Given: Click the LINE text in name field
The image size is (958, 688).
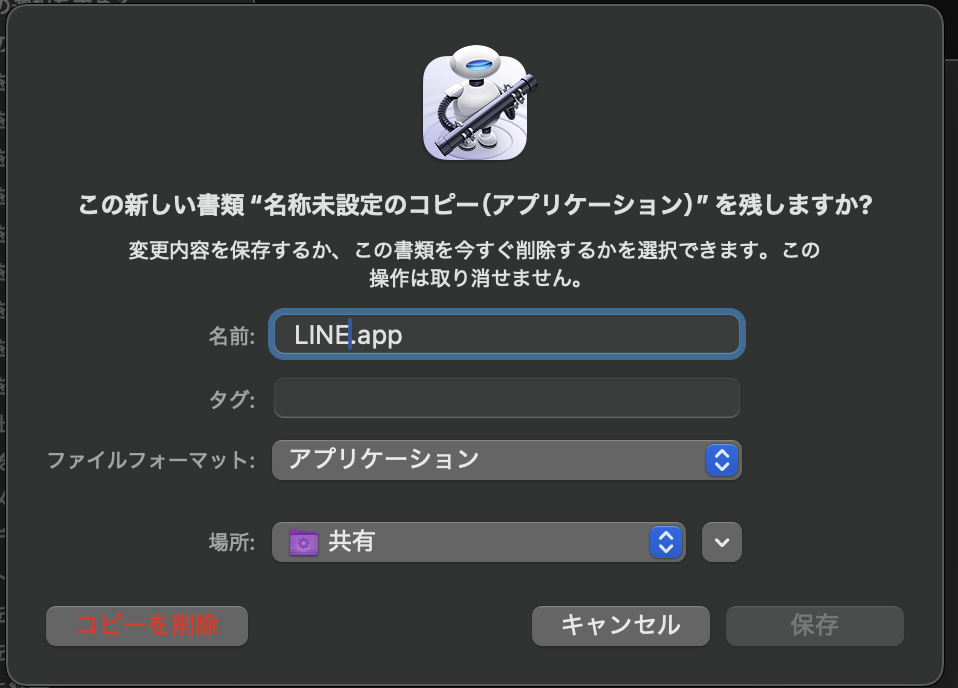Looking at the screenshot, I should [321, 335].
